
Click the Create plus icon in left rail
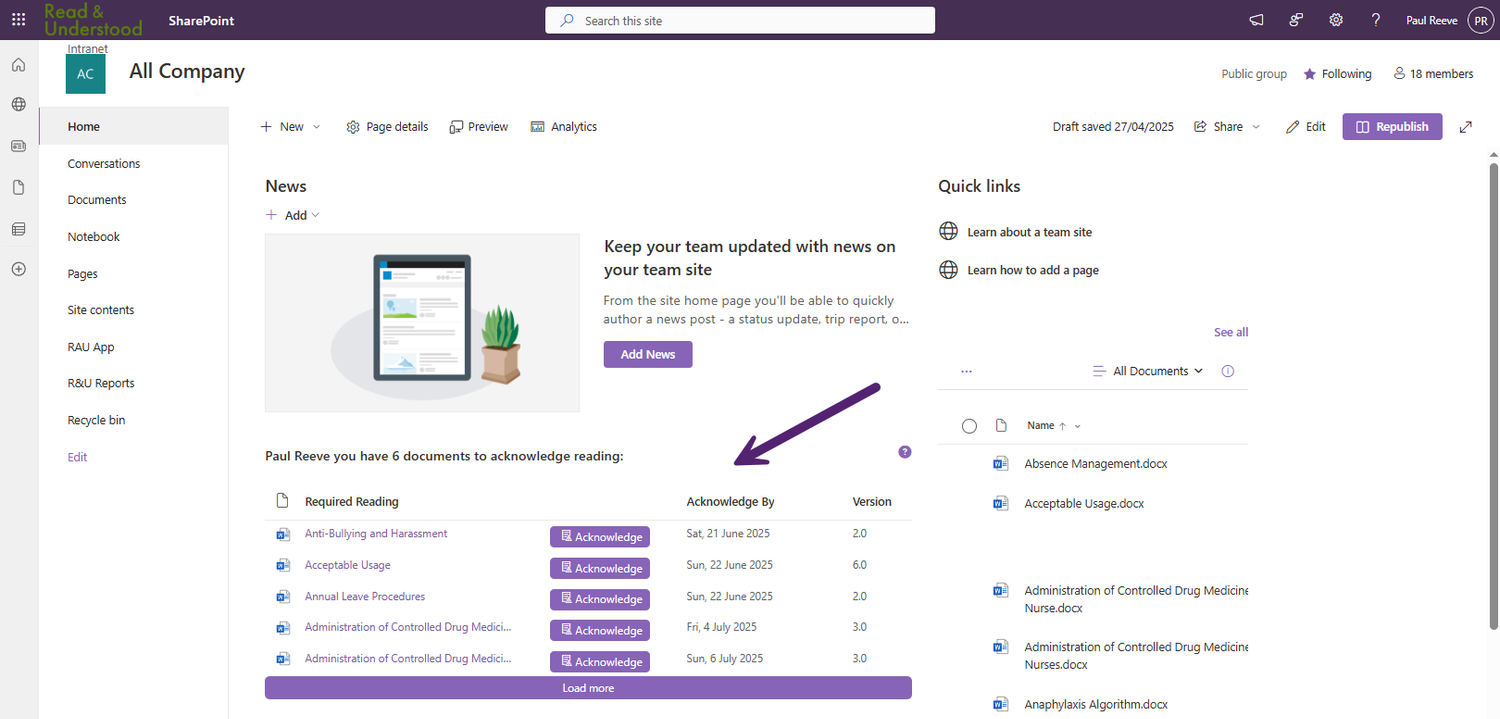[x=18, y=268]
